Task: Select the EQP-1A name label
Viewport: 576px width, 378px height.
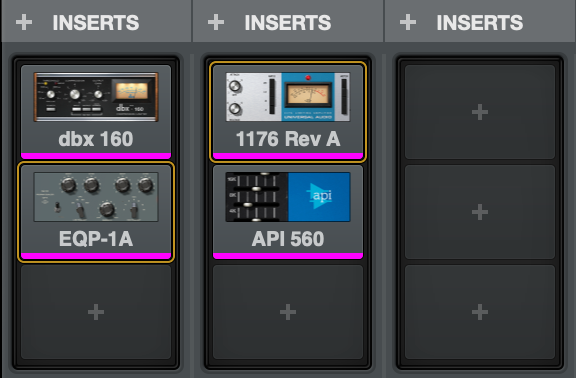Action: [96, 239]
